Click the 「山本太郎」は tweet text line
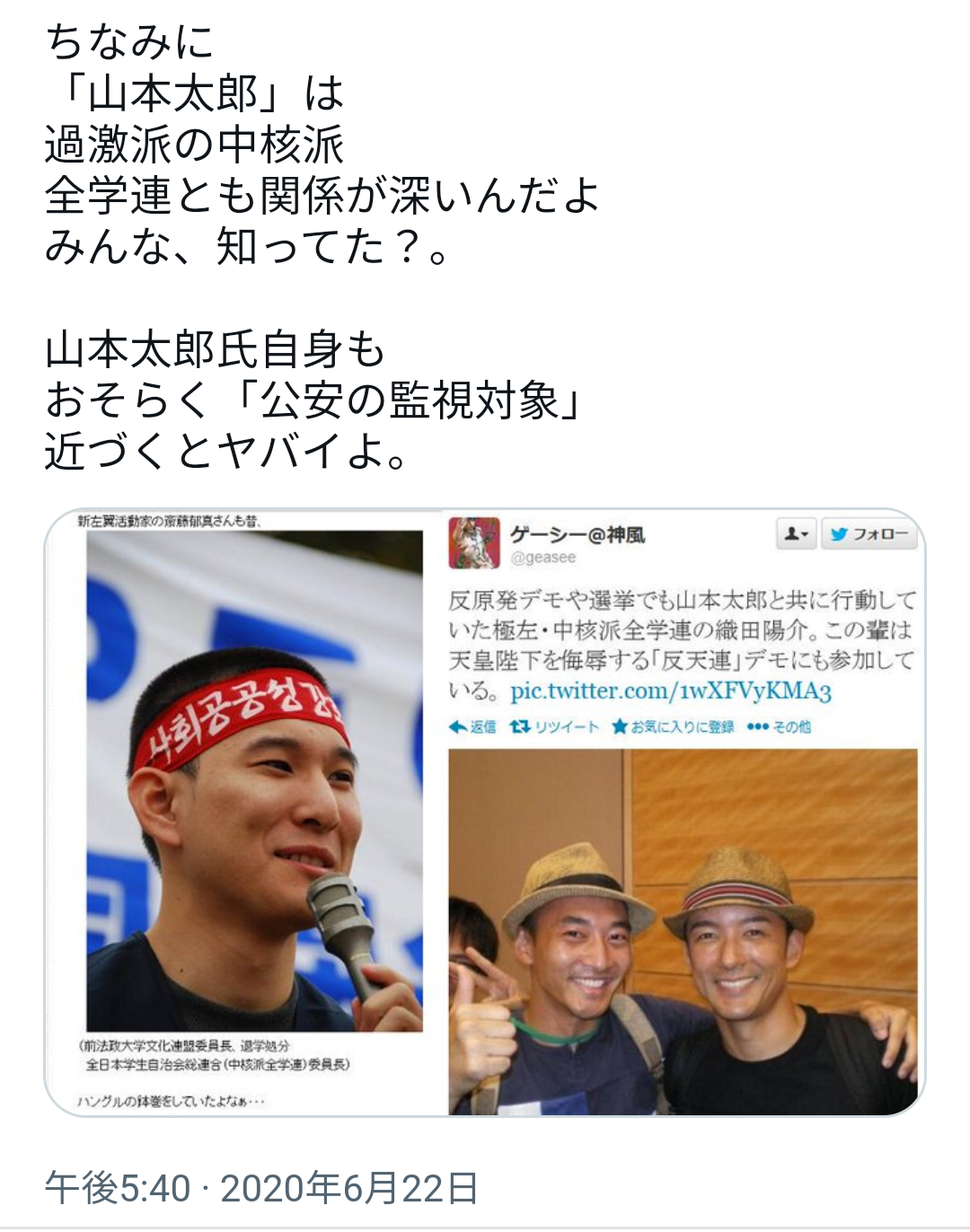The height and width of the screenshot is (1232, 970). pyautogui.click(x=195, y=93)
